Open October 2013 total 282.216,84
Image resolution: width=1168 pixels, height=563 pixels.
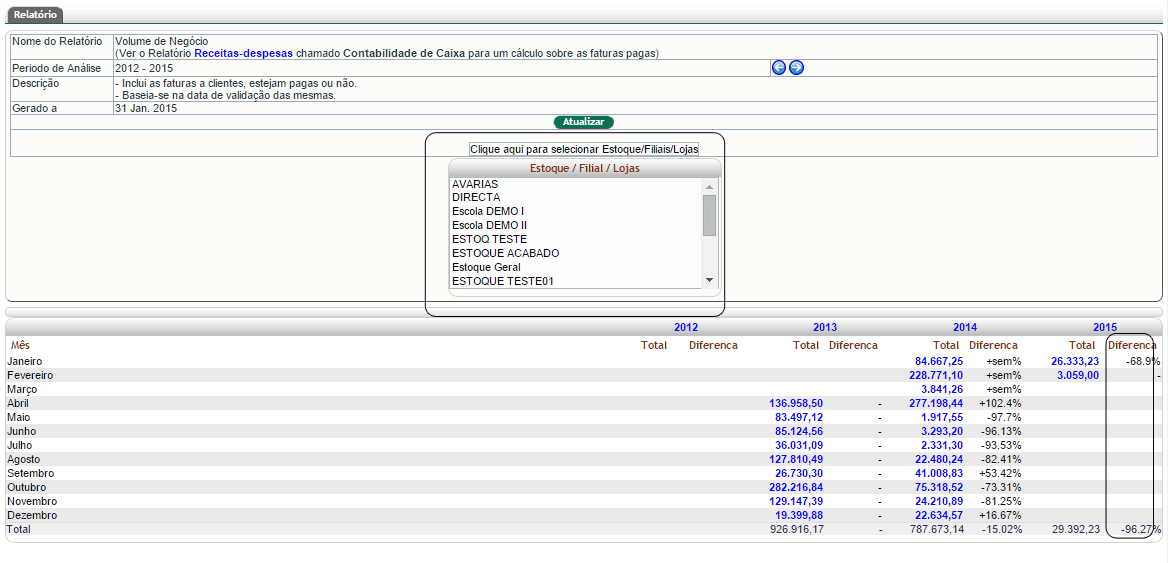(x=796, y=487)
